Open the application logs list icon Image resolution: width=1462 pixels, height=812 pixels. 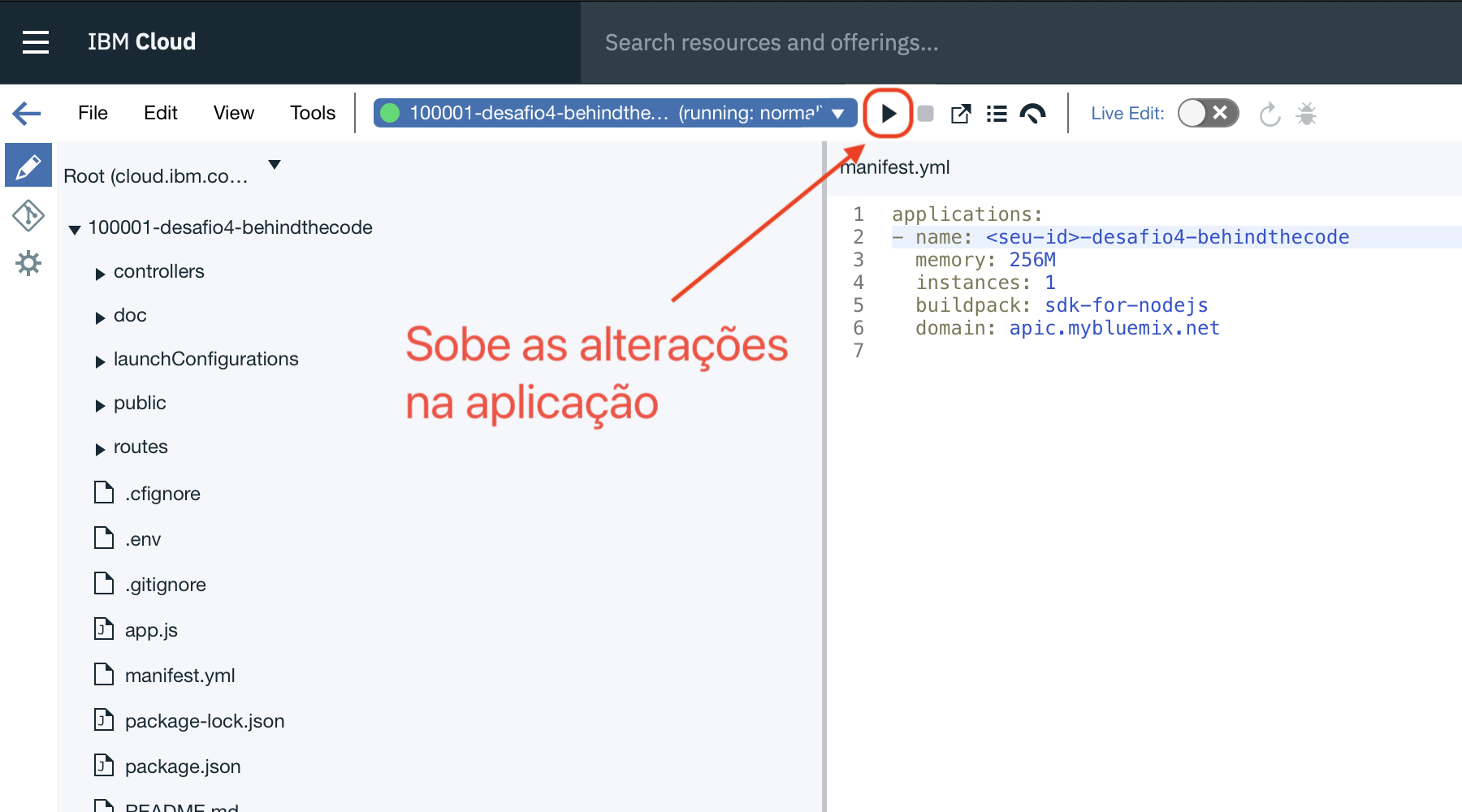pyautogui.click(x=997, y=114)
